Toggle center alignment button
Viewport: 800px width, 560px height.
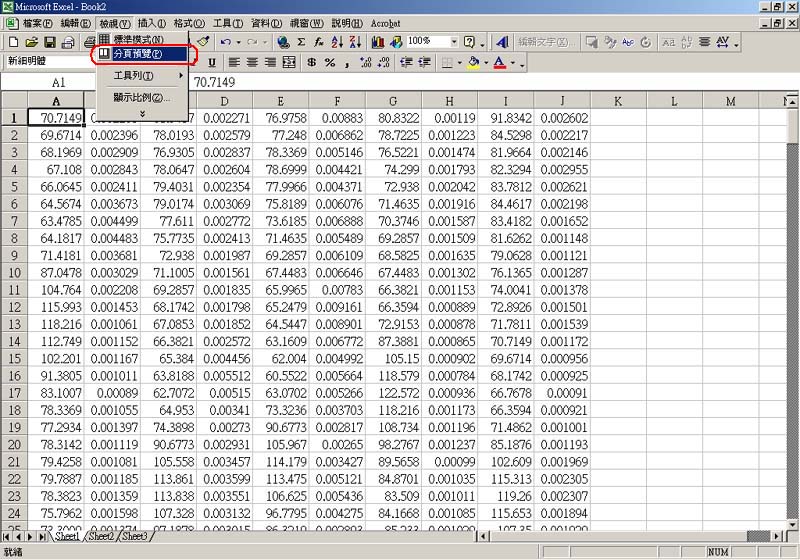[251, 62]
